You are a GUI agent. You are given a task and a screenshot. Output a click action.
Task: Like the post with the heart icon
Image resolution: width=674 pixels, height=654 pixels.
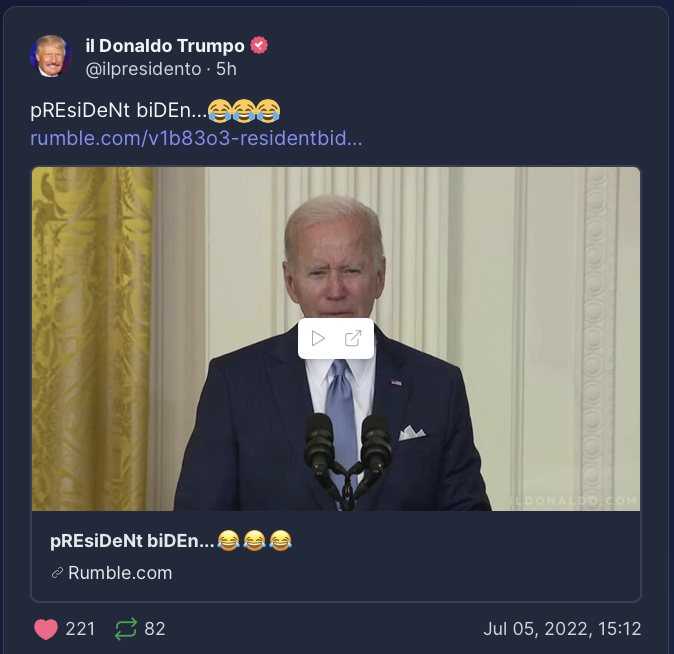pos(46,629)
